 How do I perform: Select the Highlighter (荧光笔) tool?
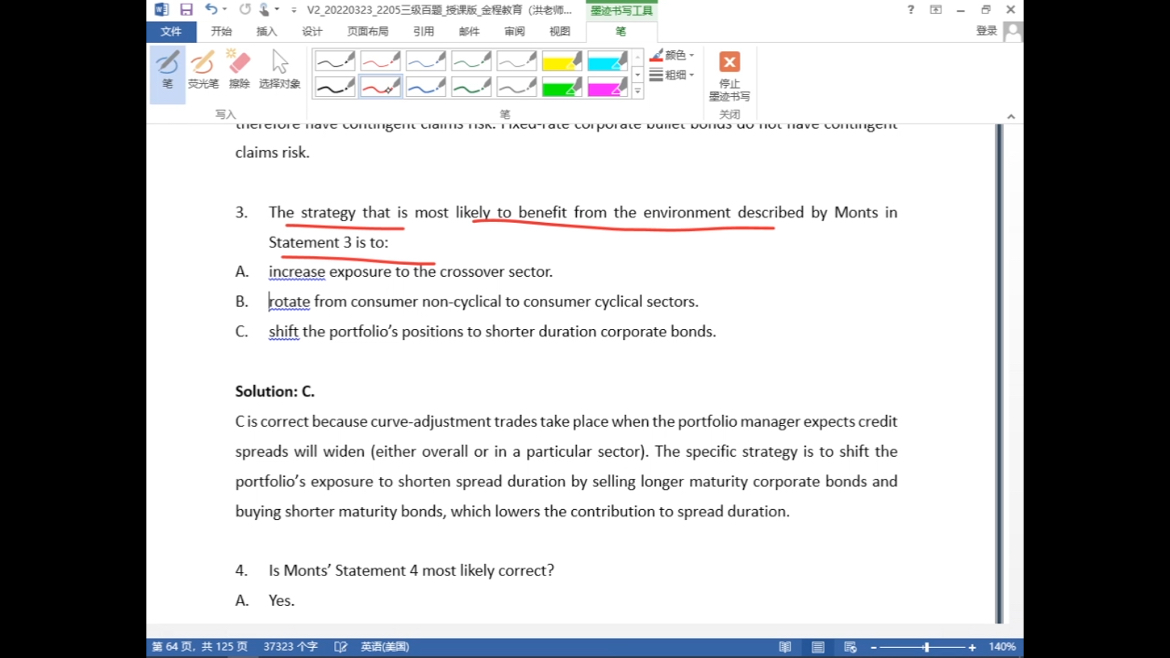pyautogui.click(x=203, y=72)
